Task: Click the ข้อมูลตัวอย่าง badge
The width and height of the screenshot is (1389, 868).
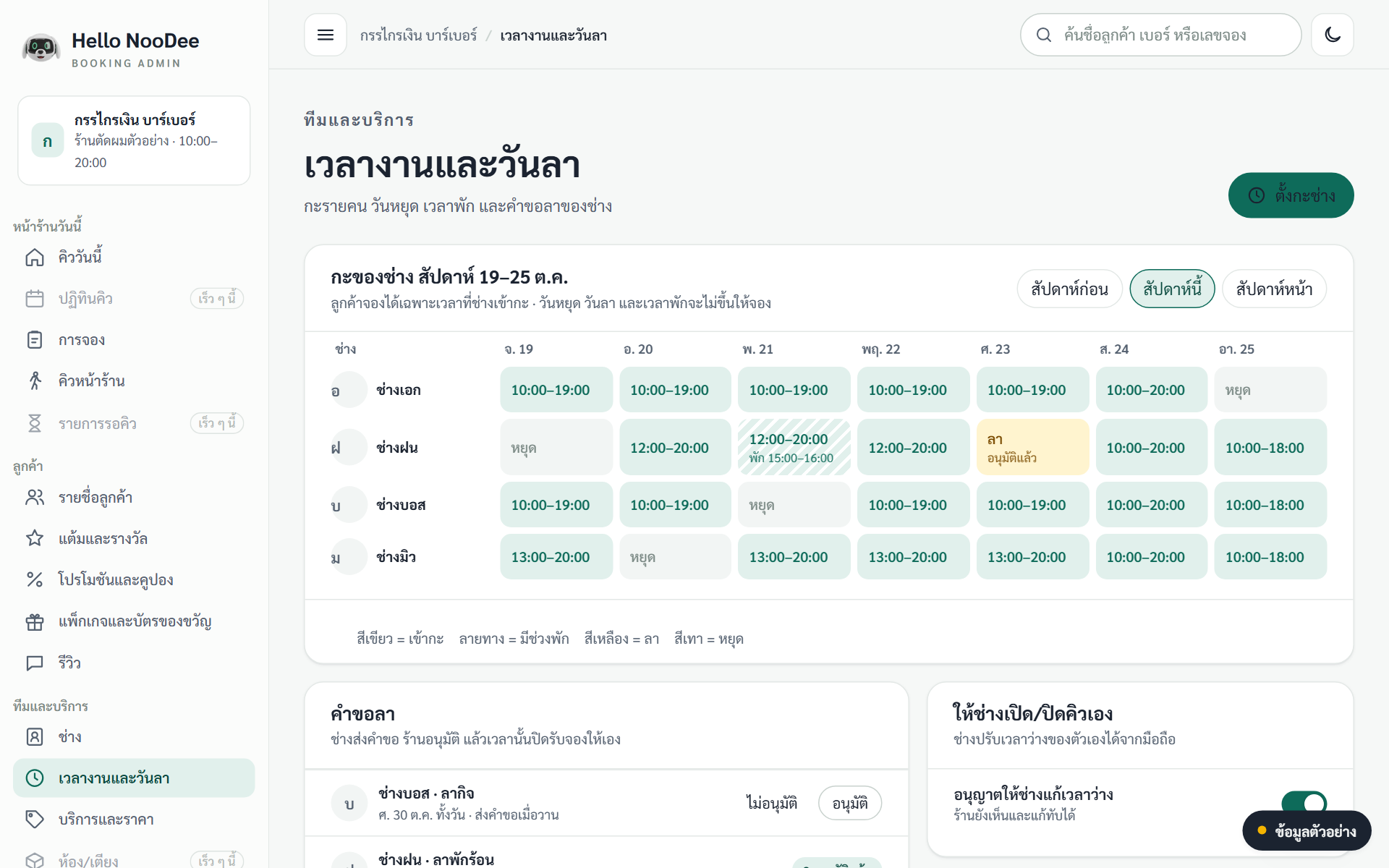Action: click(x=1307, y=831)
